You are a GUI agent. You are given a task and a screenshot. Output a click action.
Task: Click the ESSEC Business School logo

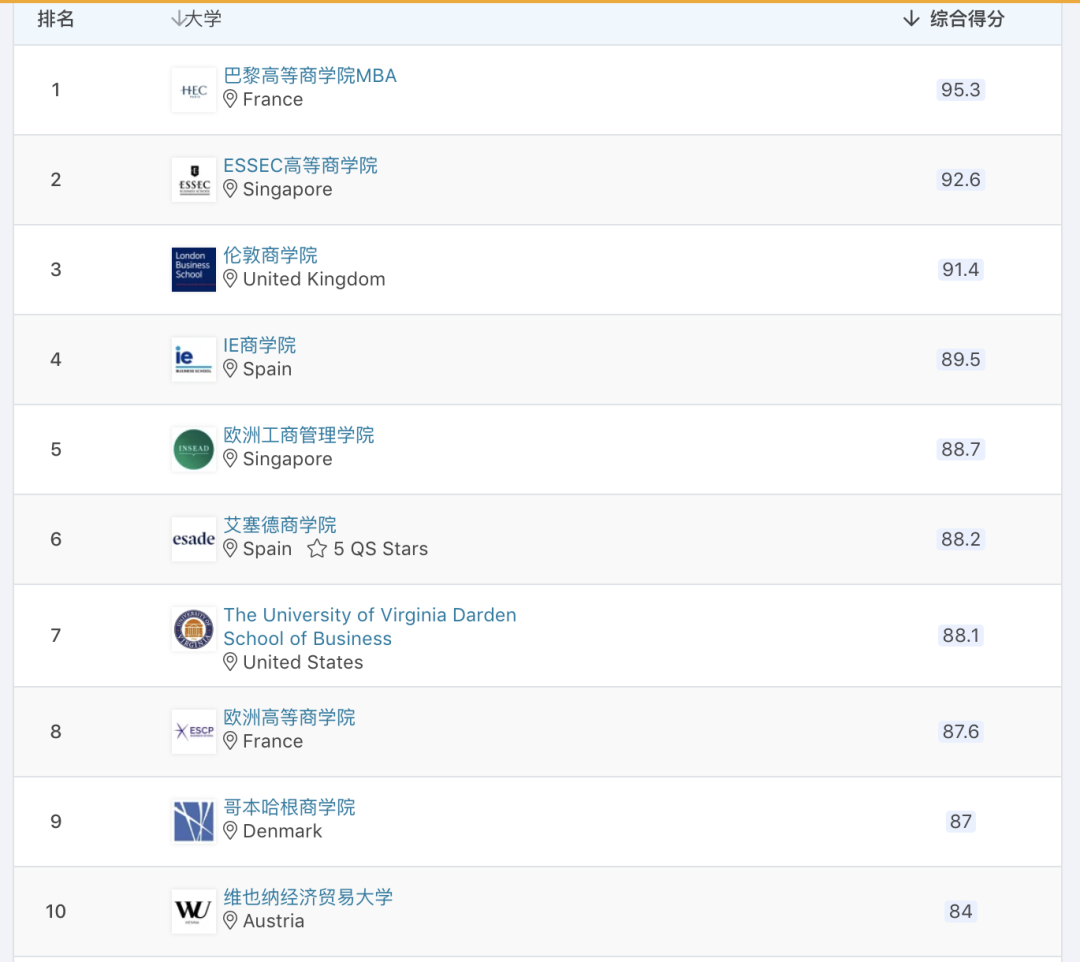[193, 180]
